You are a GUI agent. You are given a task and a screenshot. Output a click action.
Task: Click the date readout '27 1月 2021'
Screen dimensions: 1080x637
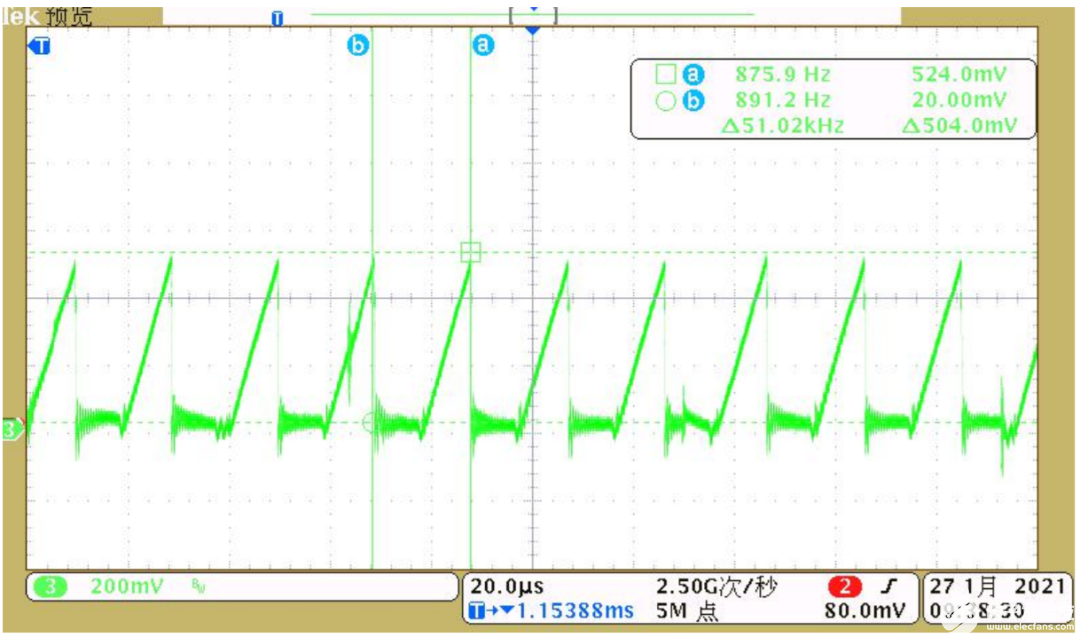click(997, 586)
